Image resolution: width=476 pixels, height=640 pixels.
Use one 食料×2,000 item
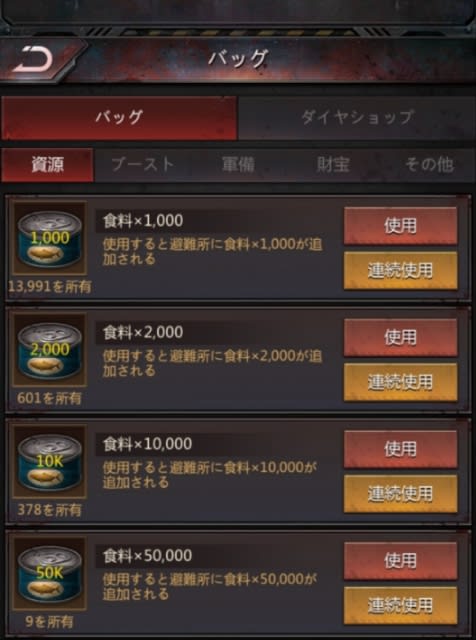pyautogui.click(x=400, y=337)
